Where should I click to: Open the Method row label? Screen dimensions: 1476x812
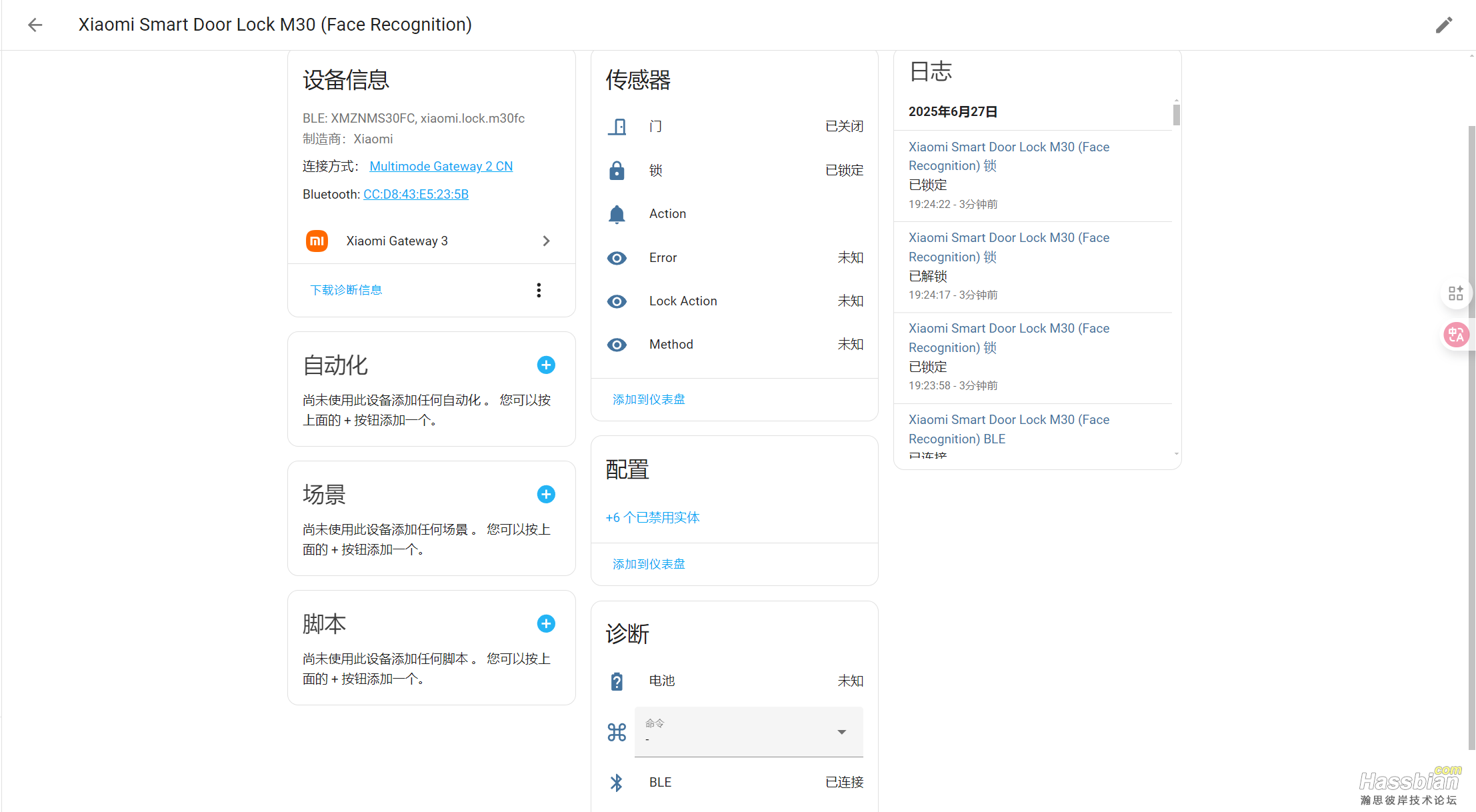click(x=671, y=345)
